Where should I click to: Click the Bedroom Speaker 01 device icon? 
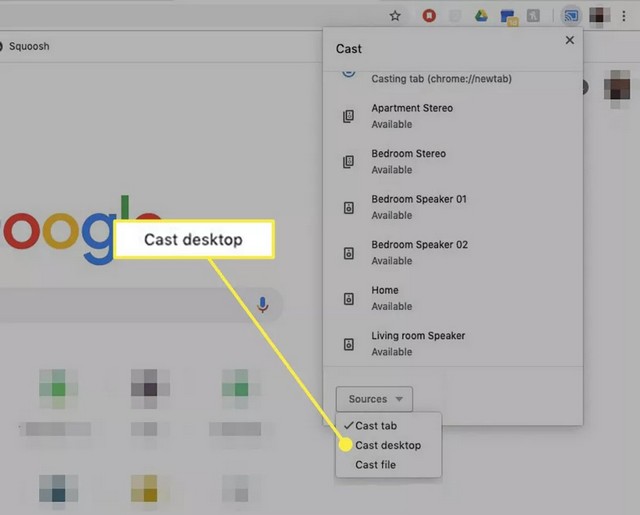tap(349, 207)
